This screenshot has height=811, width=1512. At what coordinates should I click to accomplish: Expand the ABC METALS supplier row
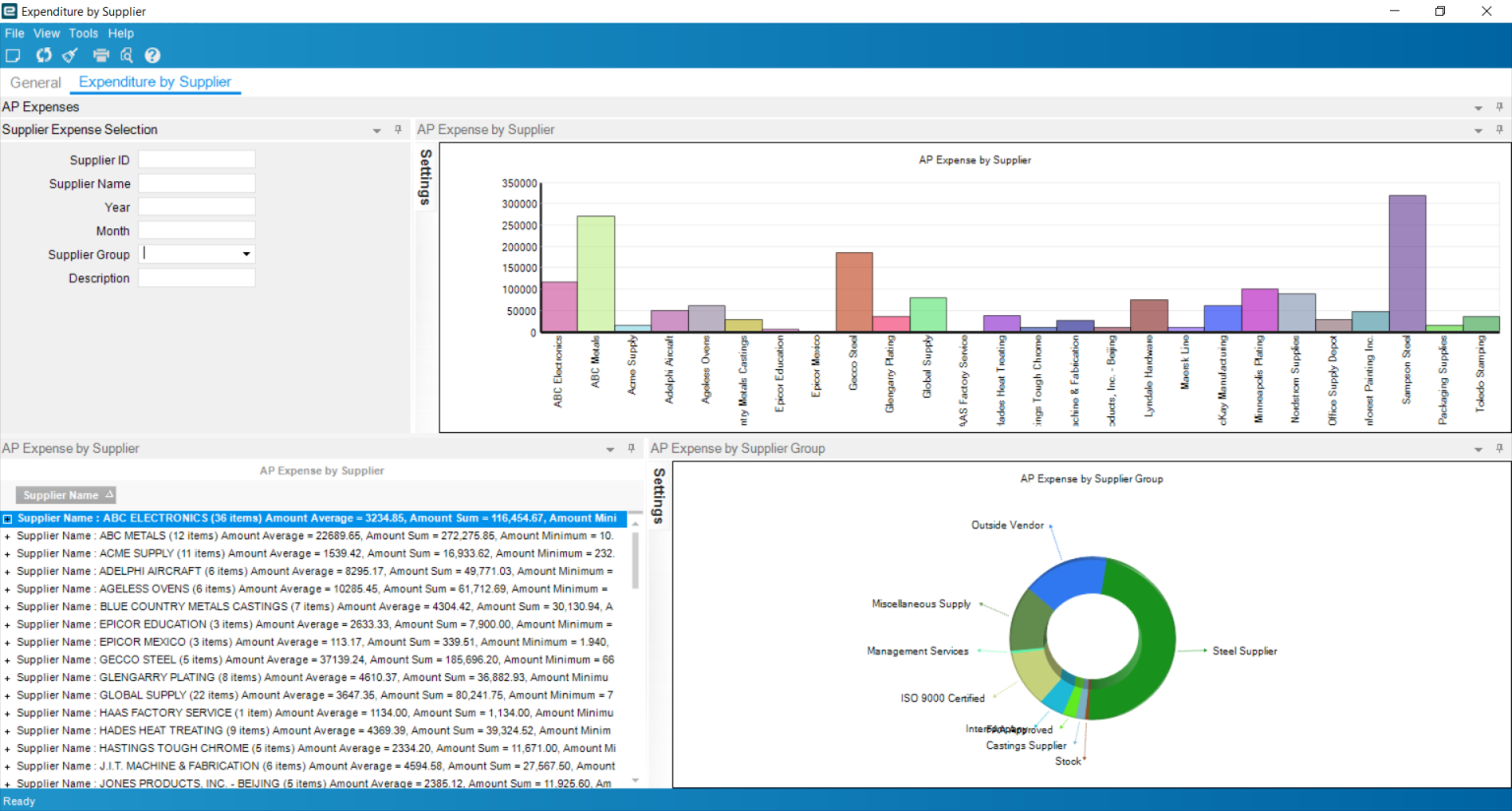click(10, 534)
